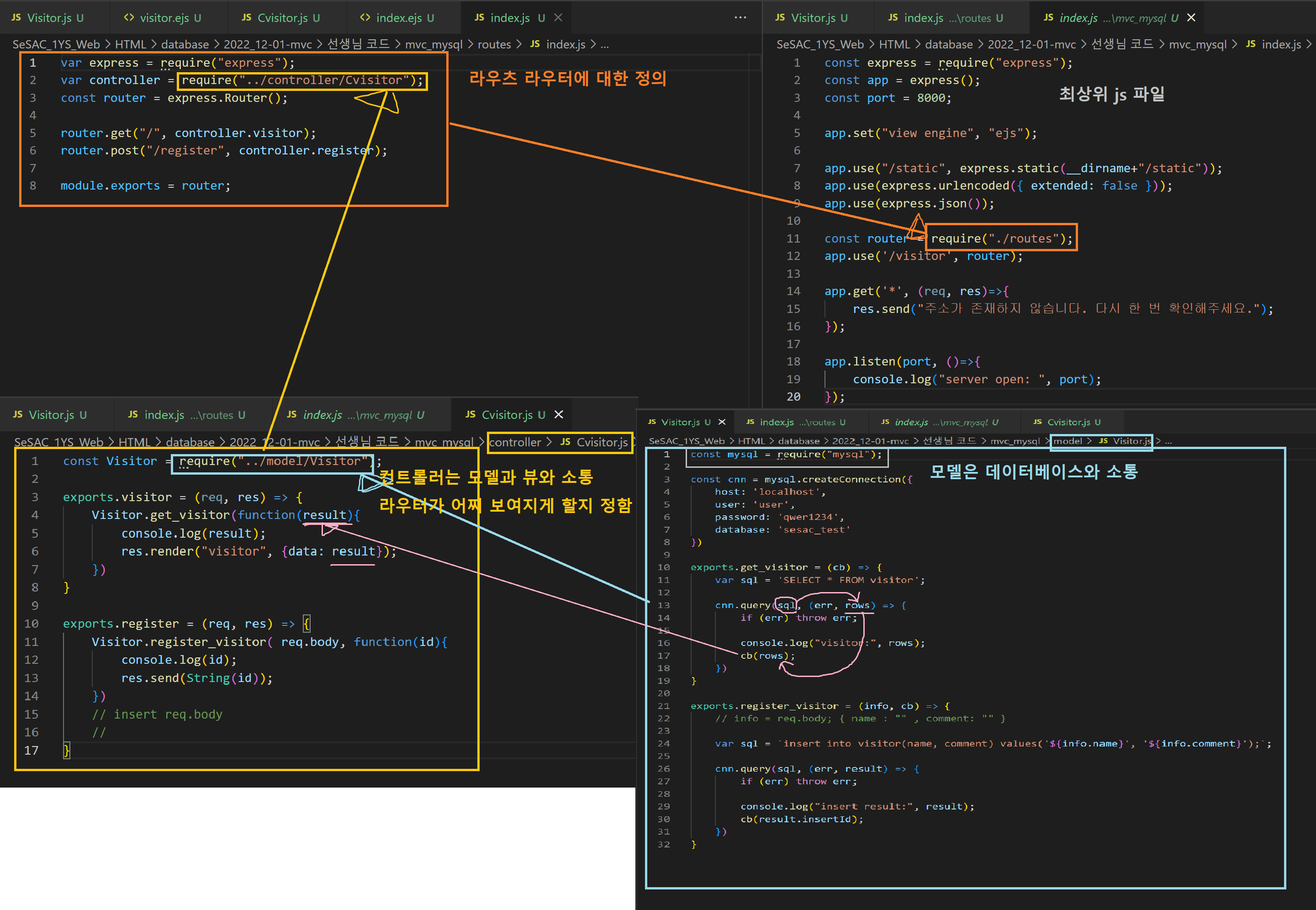
Task: Switch to the visitor.ejs tab
Action: (x=164, y=18)
